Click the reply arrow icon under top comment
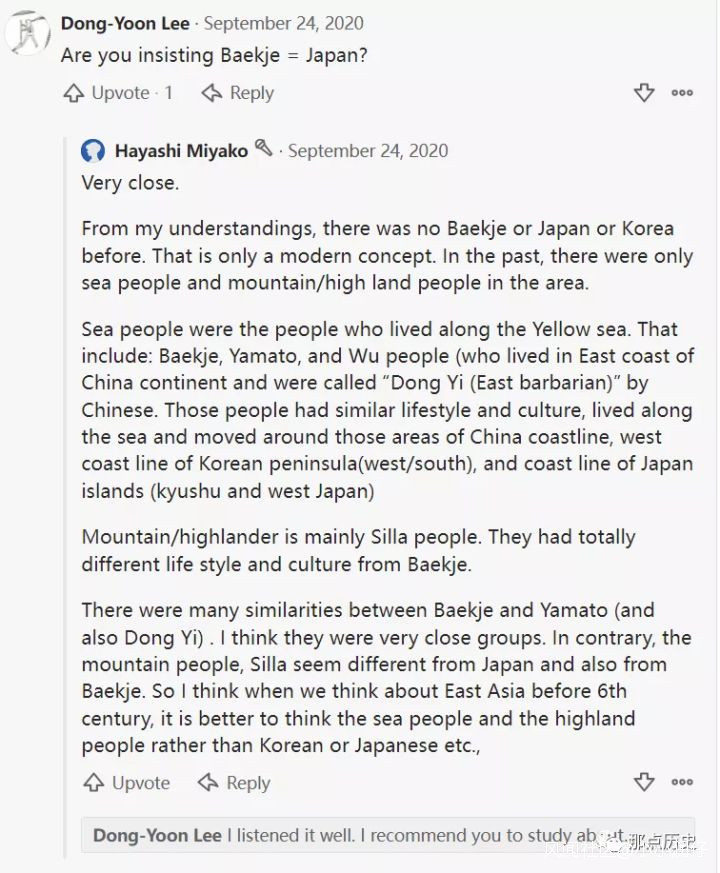Screen dimensions: 720x873 tap(211, 93)
